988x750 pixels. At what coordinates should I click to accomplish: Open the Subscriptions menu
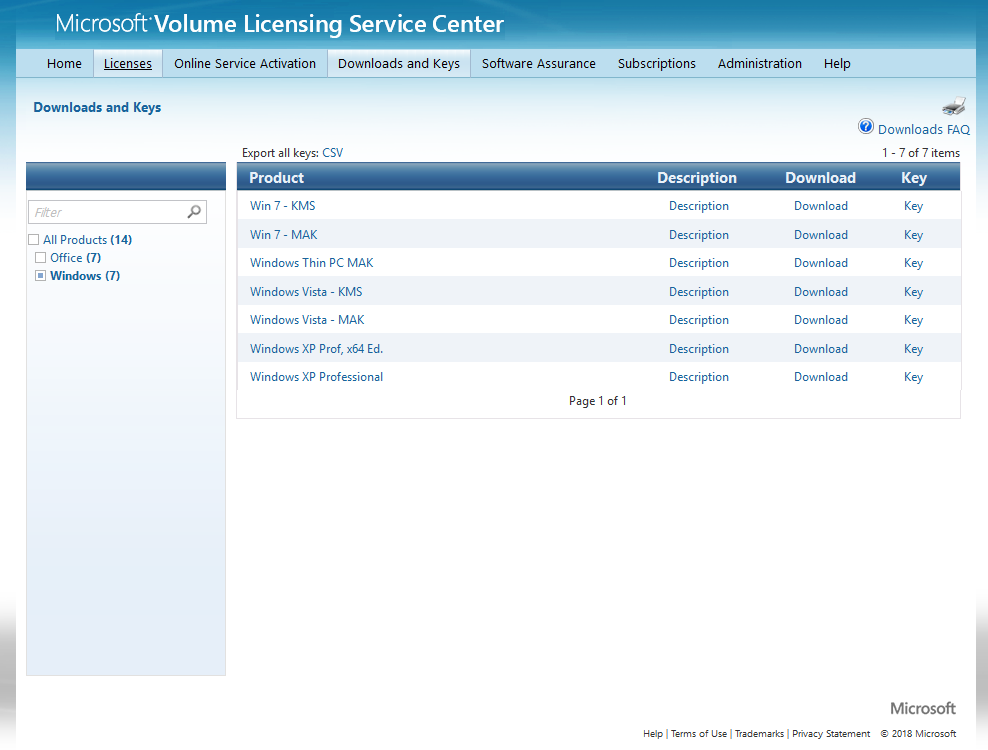click(657, 64)
